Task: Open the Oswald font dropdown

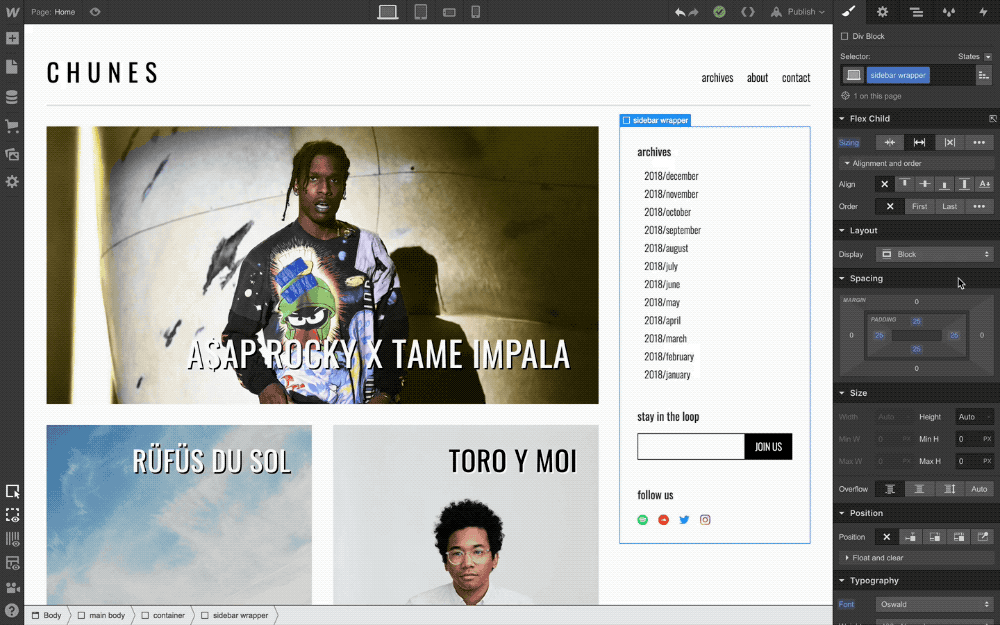Action: [x=934, y=604]
